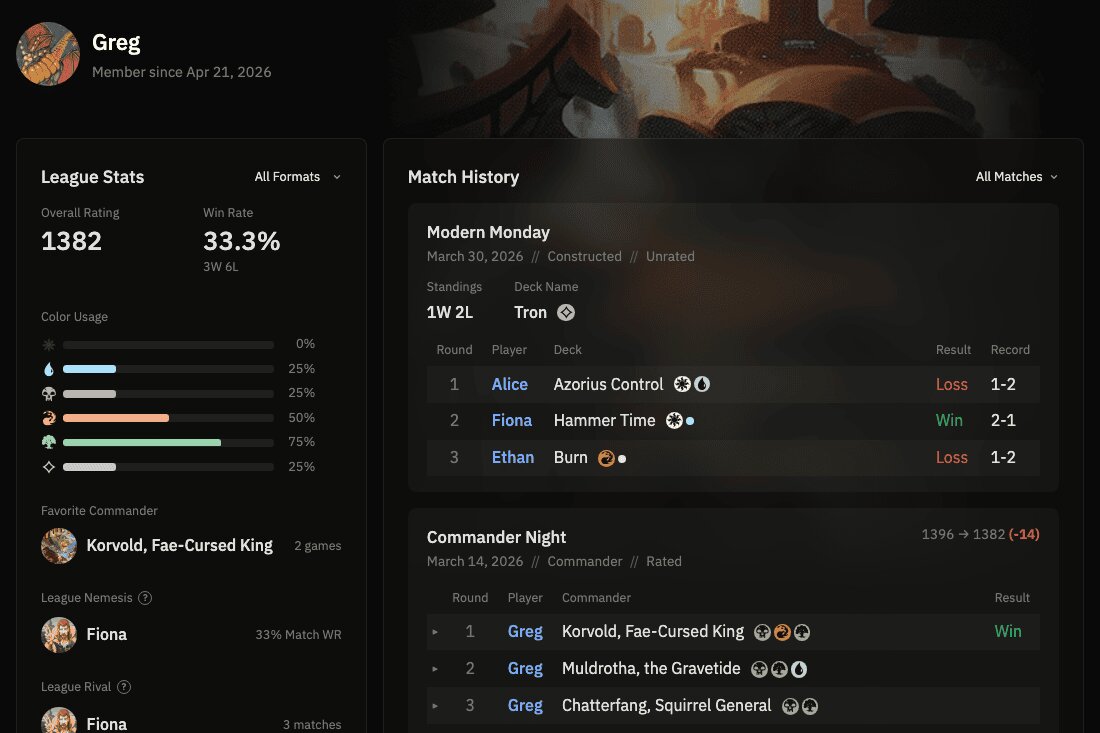Open Fiona's name under League Rival
Screen dimensions: 1100x733
[107, 724]
